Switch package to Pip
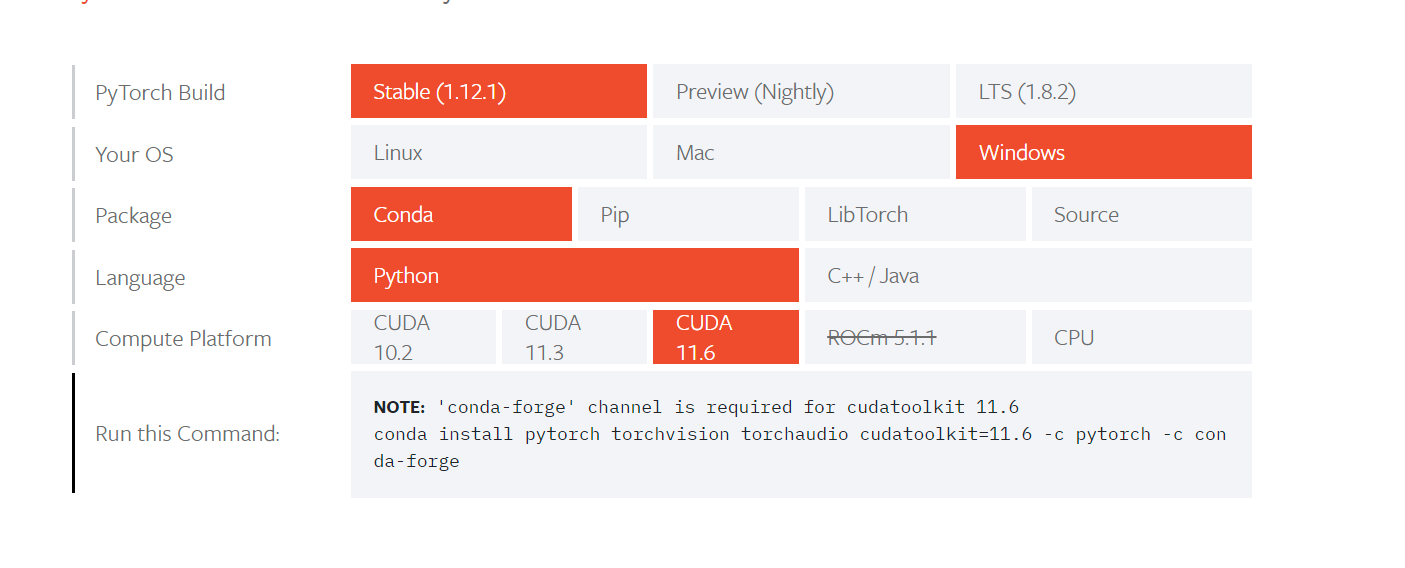 (688, 214)
